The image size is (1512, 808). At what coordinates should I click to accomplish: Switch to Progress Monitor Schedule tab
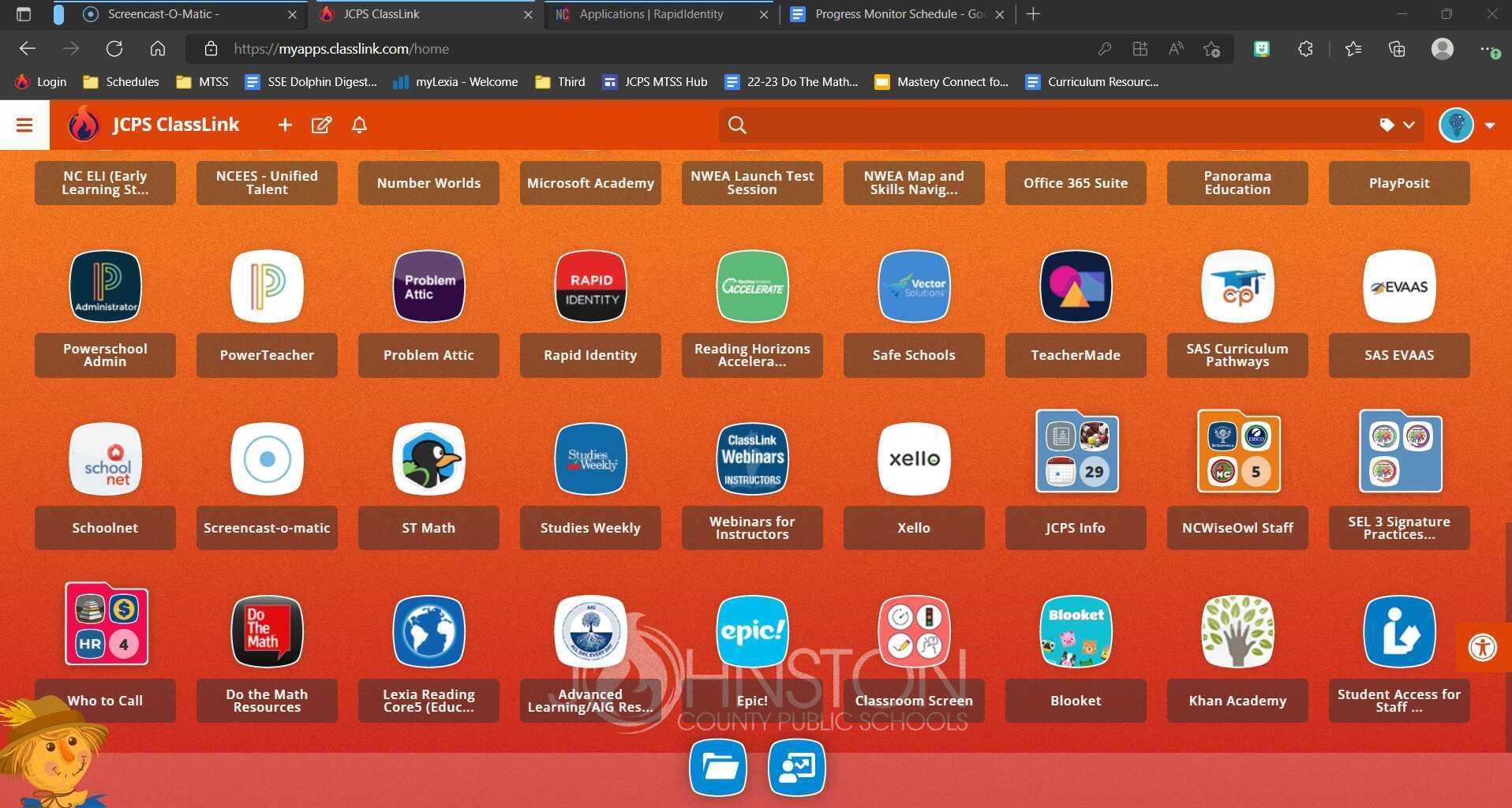point(898,14)
